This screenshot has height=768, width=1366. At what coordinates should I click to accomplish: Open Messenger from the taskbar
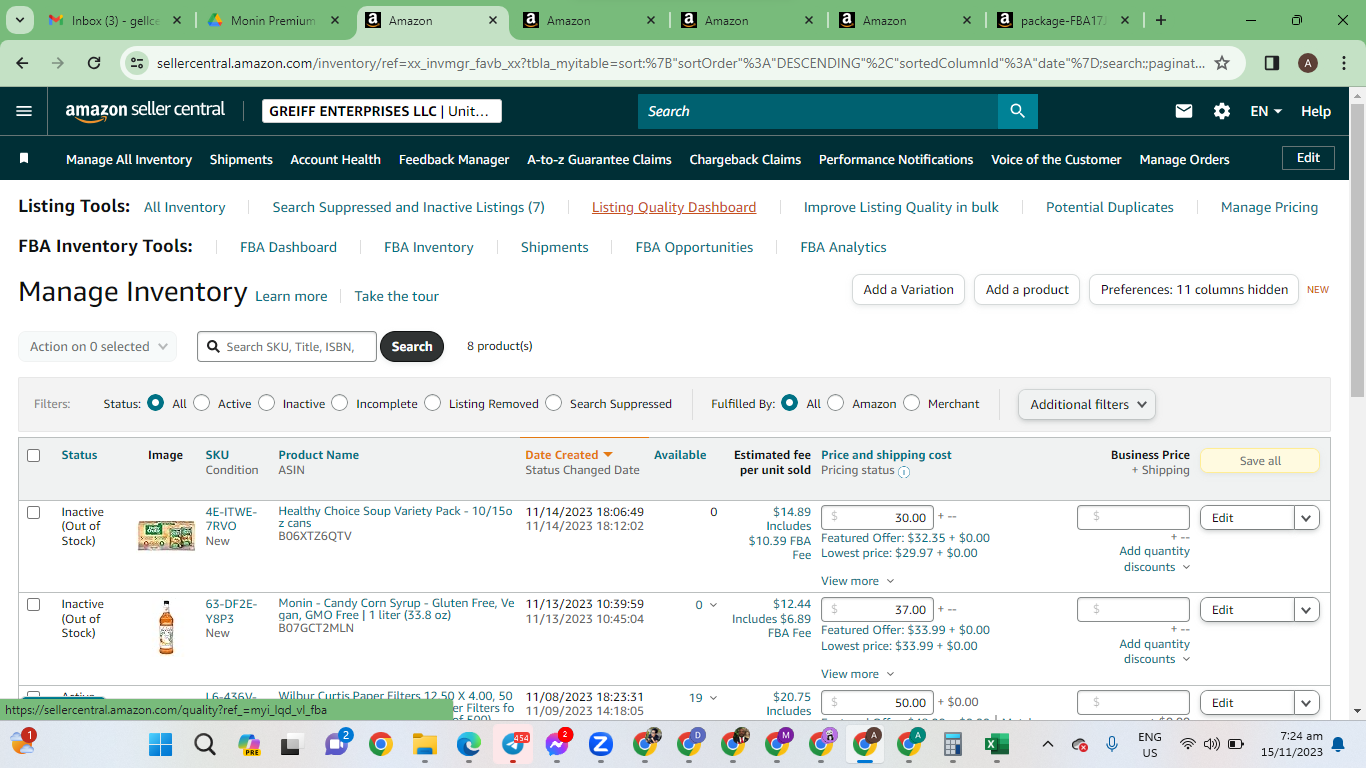coord(558,744)
